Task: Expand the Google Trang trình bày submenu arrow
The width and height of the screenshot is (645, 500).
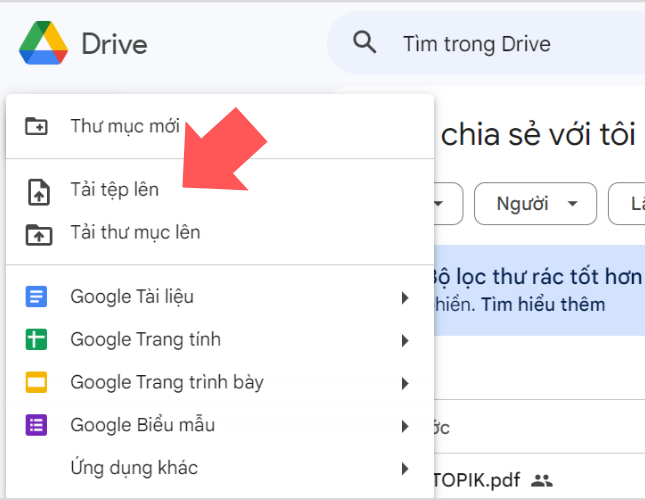Action: [405, 384]
